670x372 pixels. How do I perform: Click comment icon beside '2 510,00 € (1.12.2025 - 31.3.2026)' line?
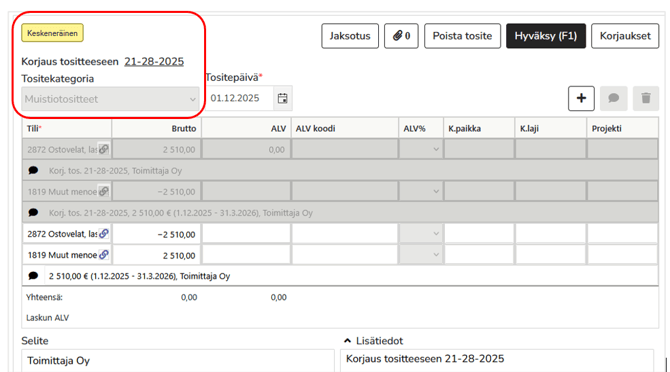tap(33, 276)
